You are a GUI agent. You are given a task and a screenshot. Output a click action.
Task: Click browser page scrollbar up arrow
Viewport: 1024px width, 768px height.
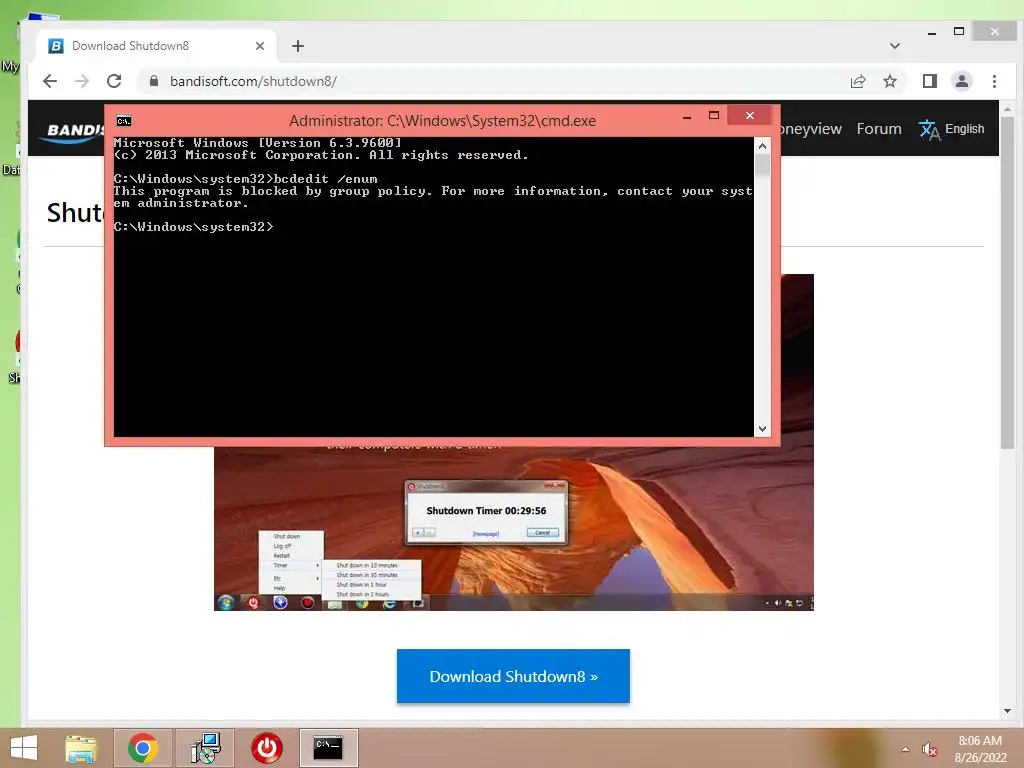pyautogui.click(x=1008, y=110)
